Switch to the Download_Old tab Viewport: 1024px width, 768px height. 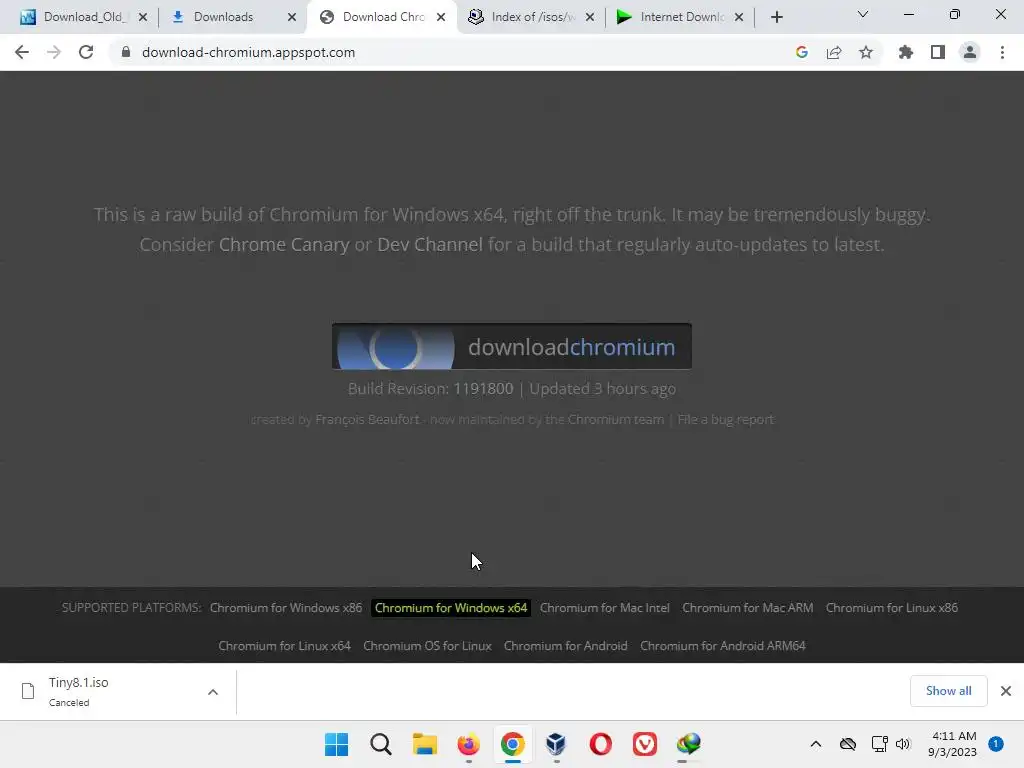click(83, 17)
